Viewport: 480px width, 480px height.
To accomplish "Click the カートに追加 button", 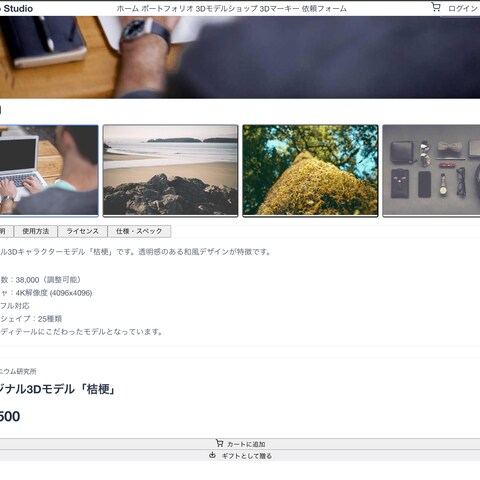I will 240,444.
